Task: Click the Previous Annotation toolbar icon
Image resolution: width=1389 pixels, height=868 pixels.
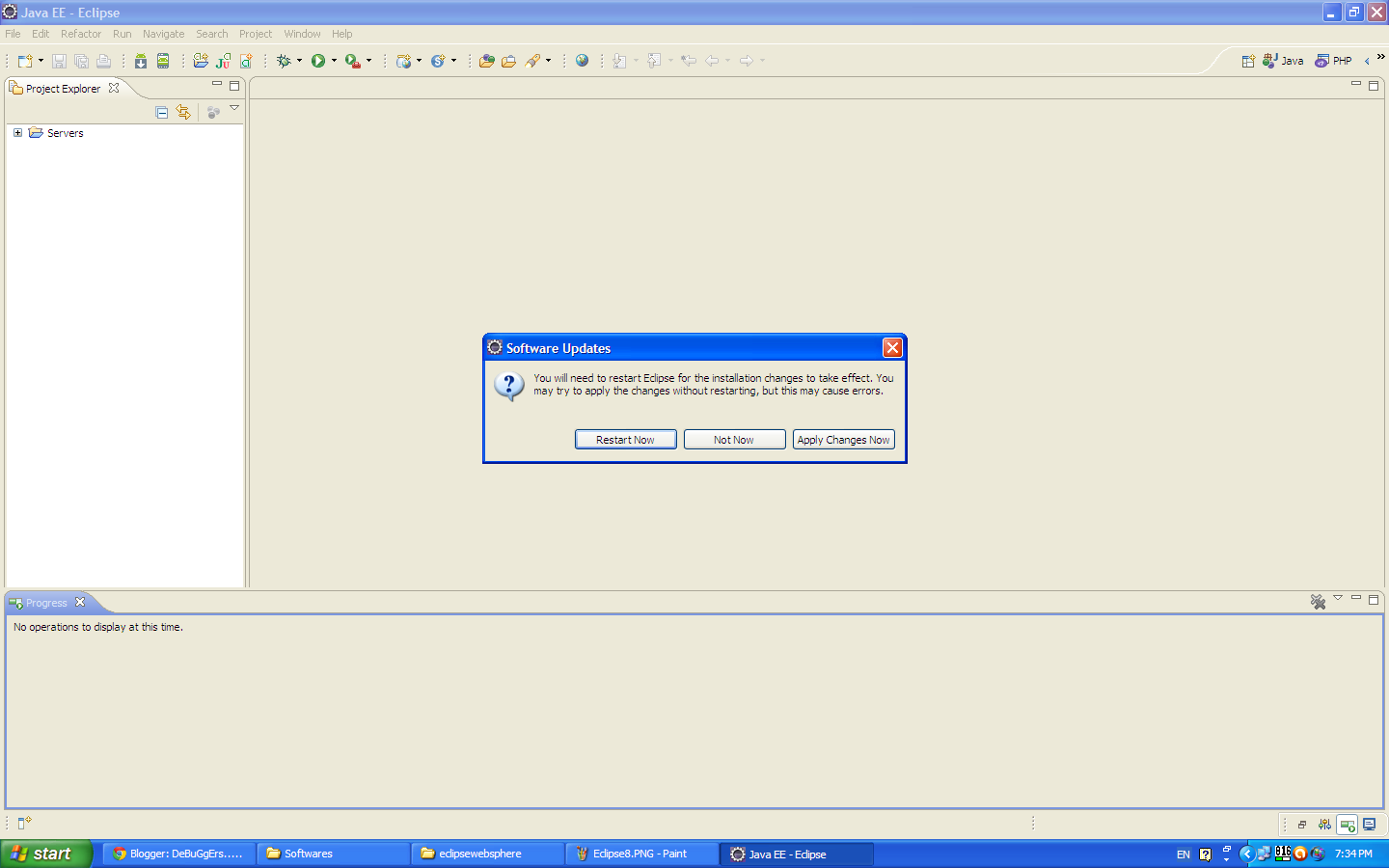Action: click(654, 61)
